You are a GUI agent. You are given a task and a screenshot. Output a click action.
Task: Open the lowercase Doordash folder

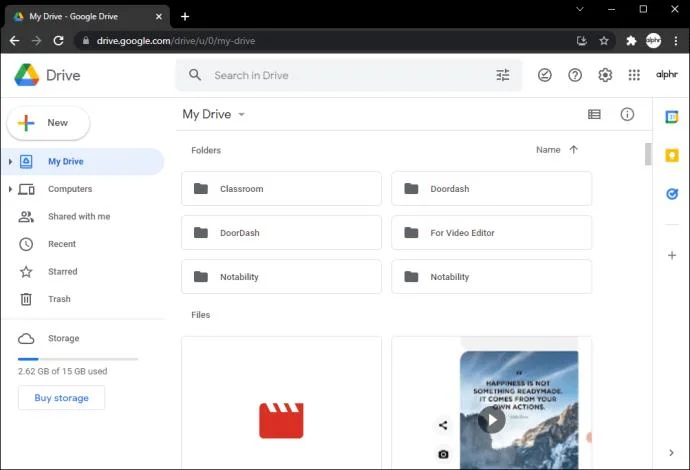(x=492, y=189)
